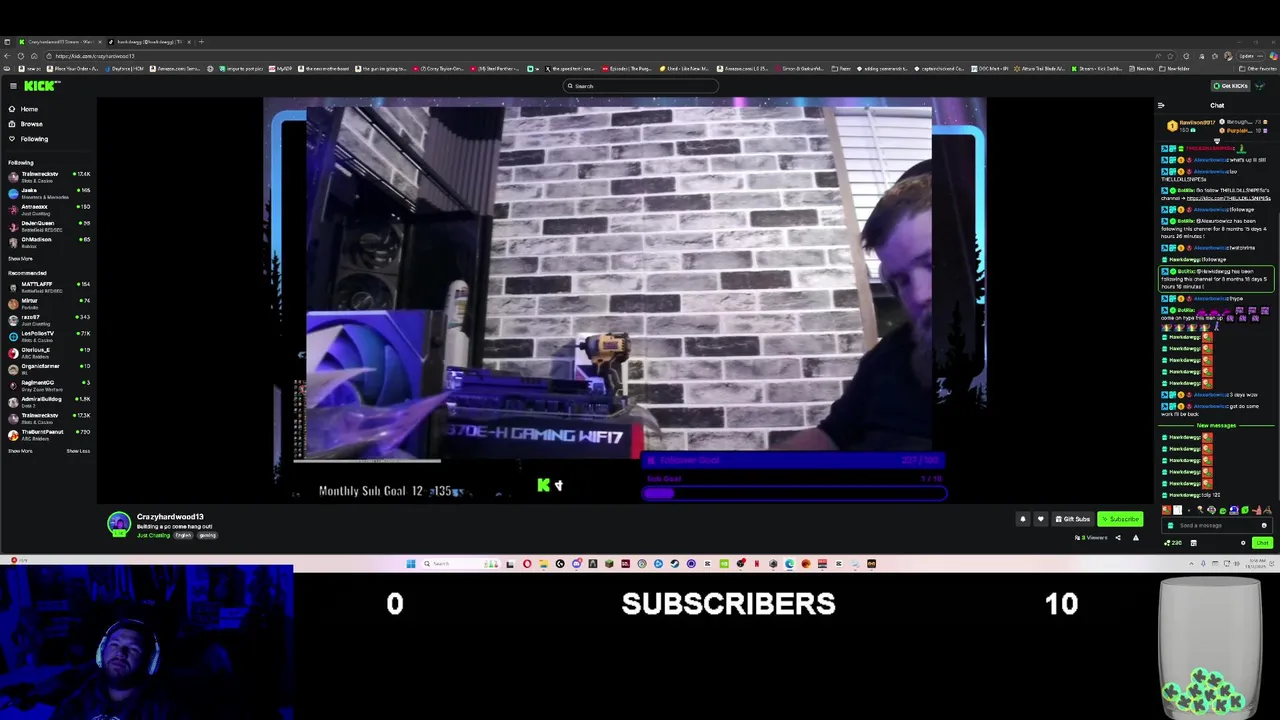Switch to the first browser tab
The height and width of the screenshot is (720, 1280).
[58, 42]
